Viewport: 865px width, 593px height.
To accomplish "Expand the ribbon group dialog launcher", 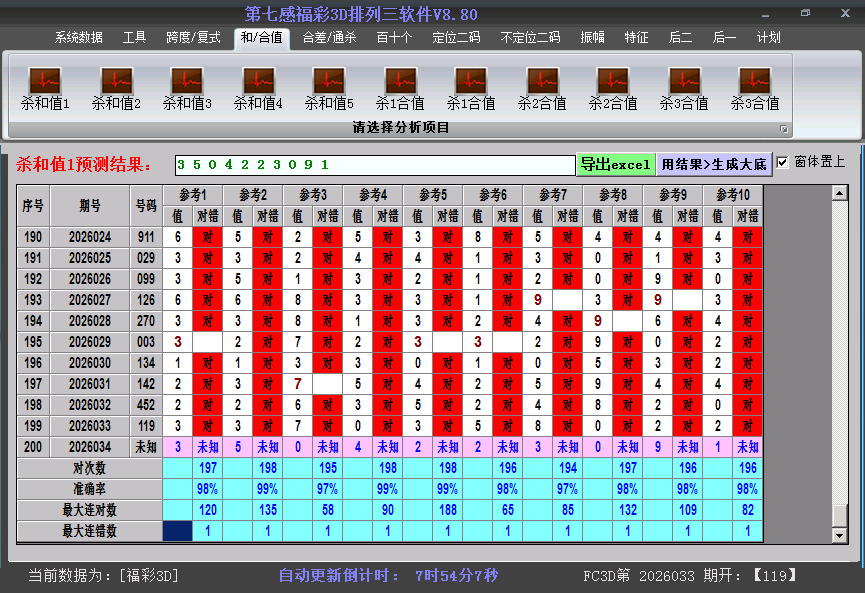I will [x=784, y=129].
